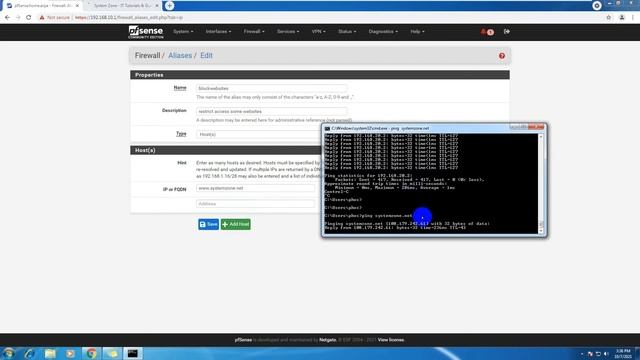The image size is (640, 360).
Task: Expand the VPN menu
Action: tap(318, 31)
